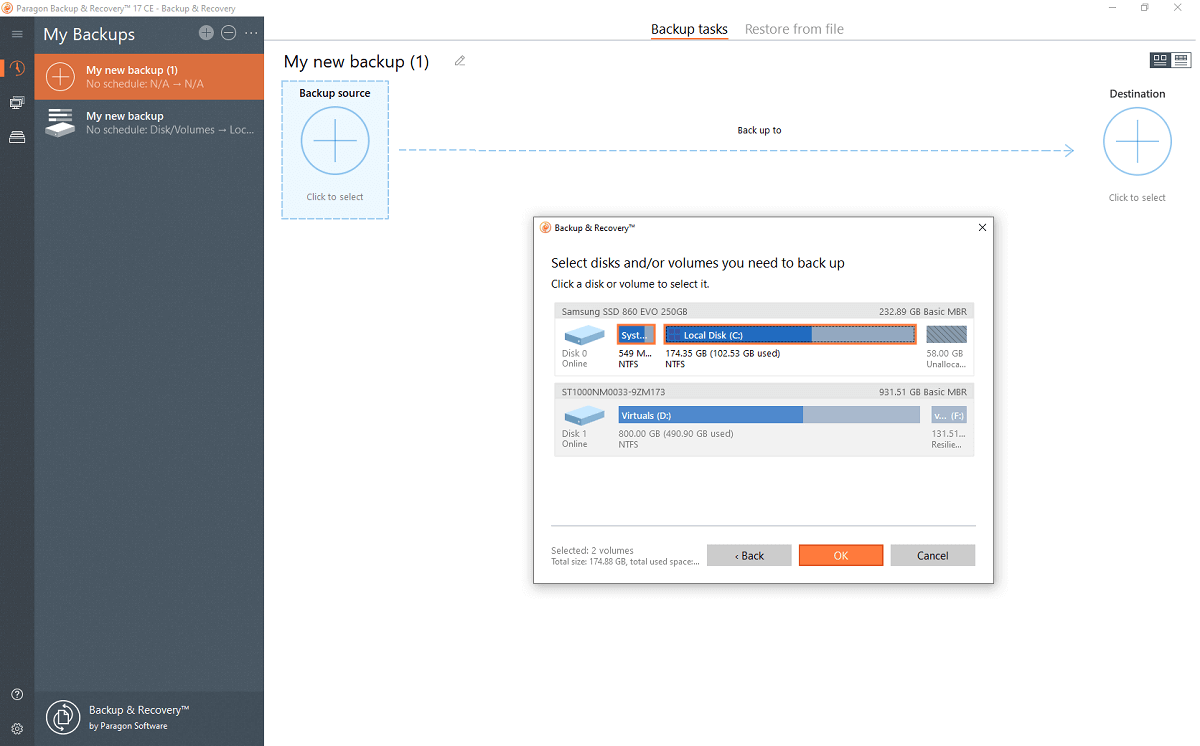Open the hamburger menu in sidebar
The width and height of the screenshot is (1200, 746).
(x=17, y=34)
